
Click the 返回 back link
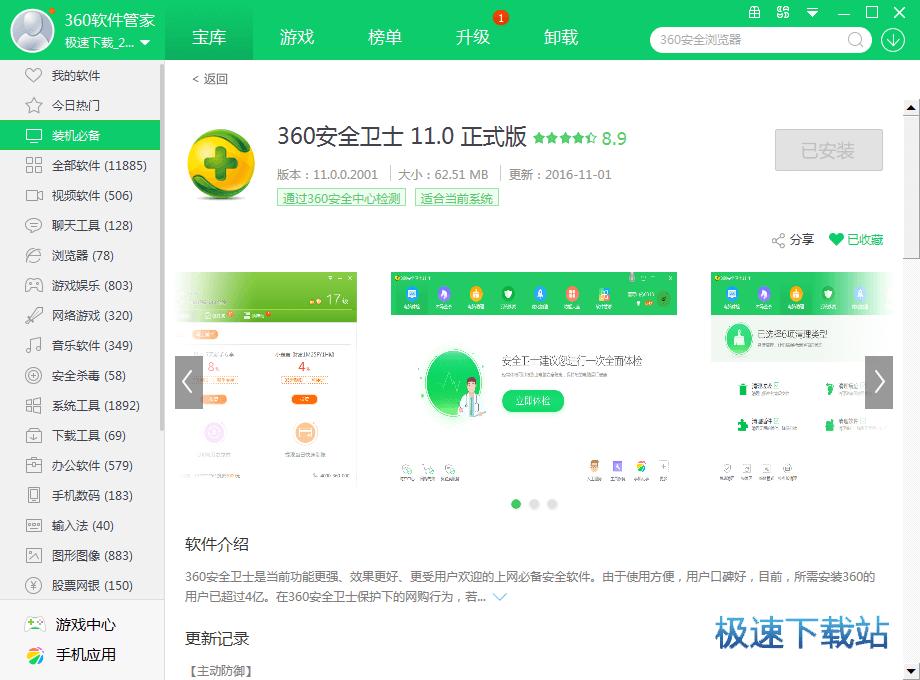210,79
